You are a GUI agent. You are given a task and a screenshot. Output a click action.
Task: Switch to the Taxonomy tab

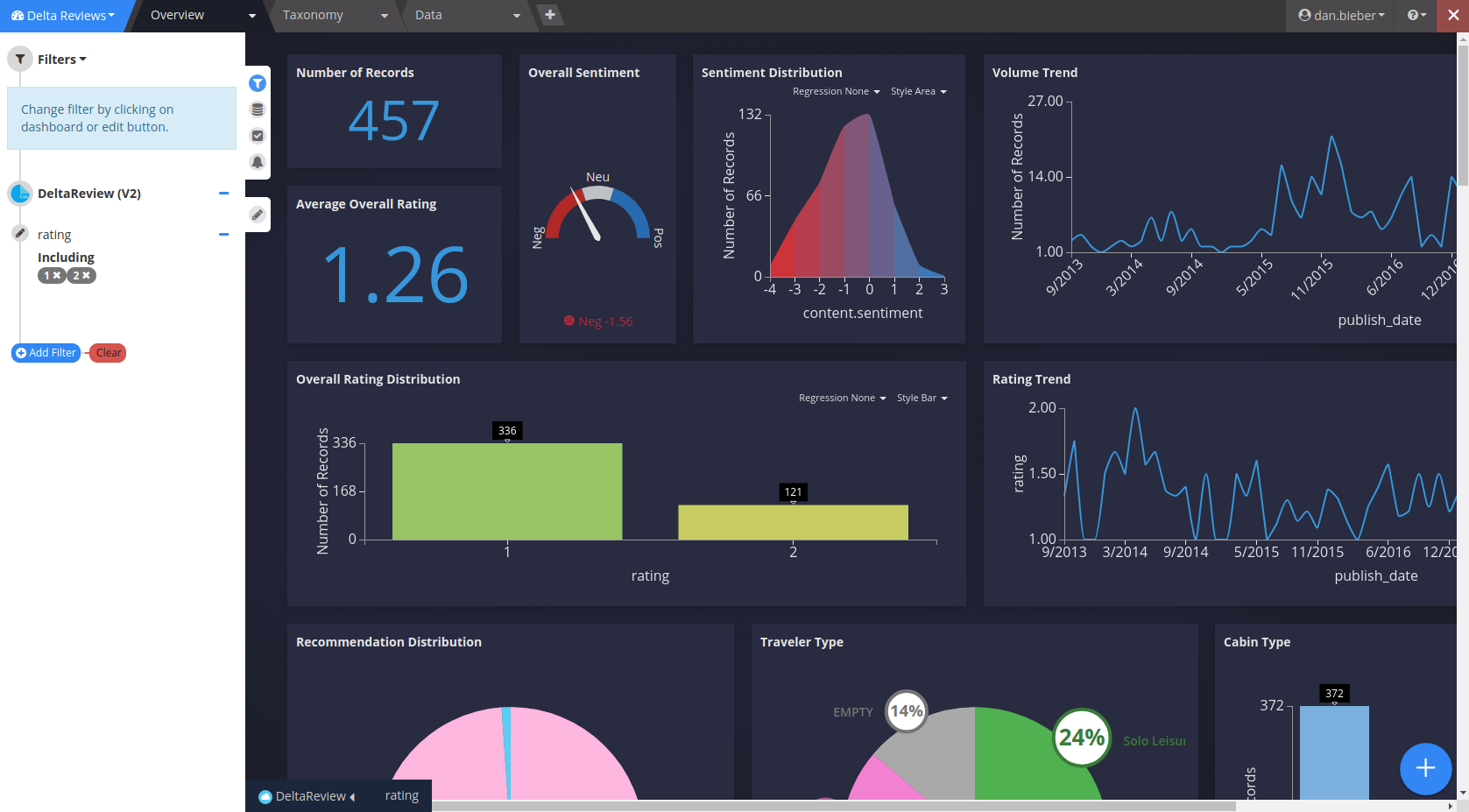click(x=334, y=15)
